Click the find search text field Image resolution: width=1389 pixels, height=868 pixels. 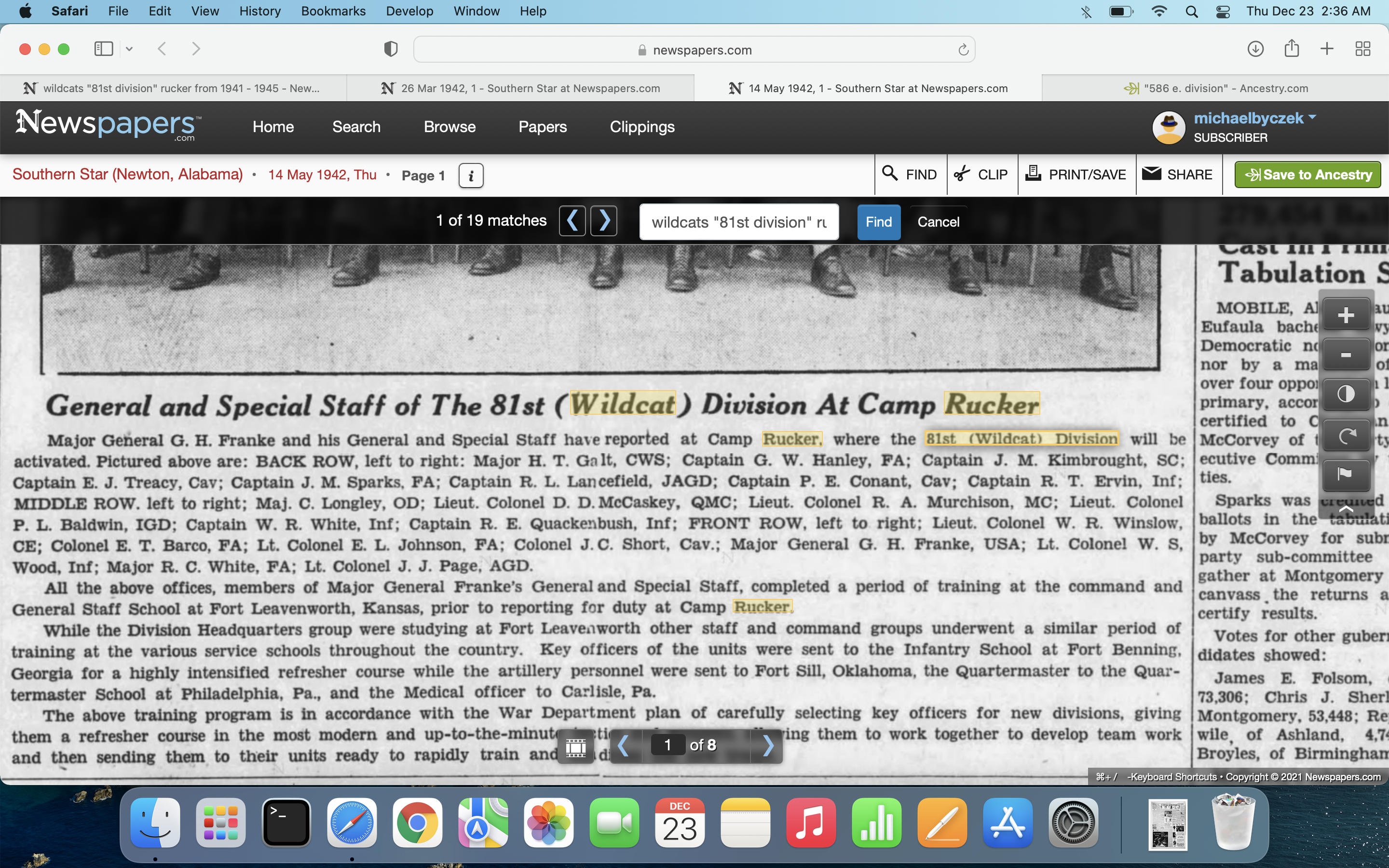click(739, 222)
